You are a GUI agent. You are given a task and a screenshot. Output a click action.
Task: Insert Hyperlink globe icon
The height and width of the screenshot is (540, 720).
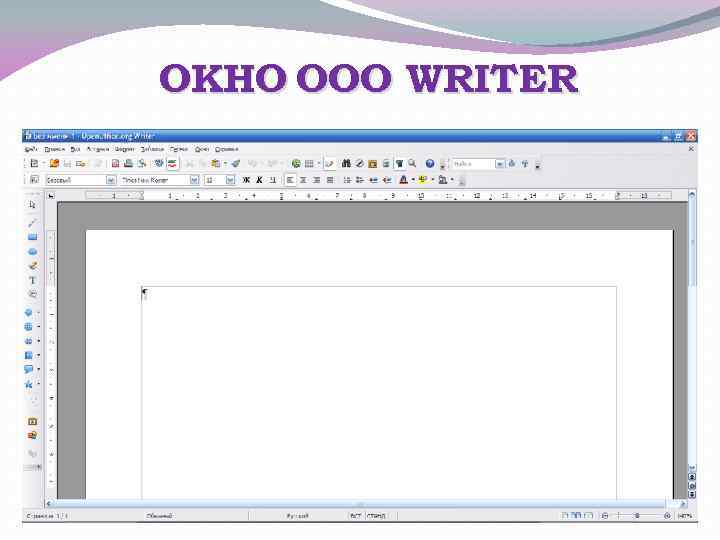point(296,163)
